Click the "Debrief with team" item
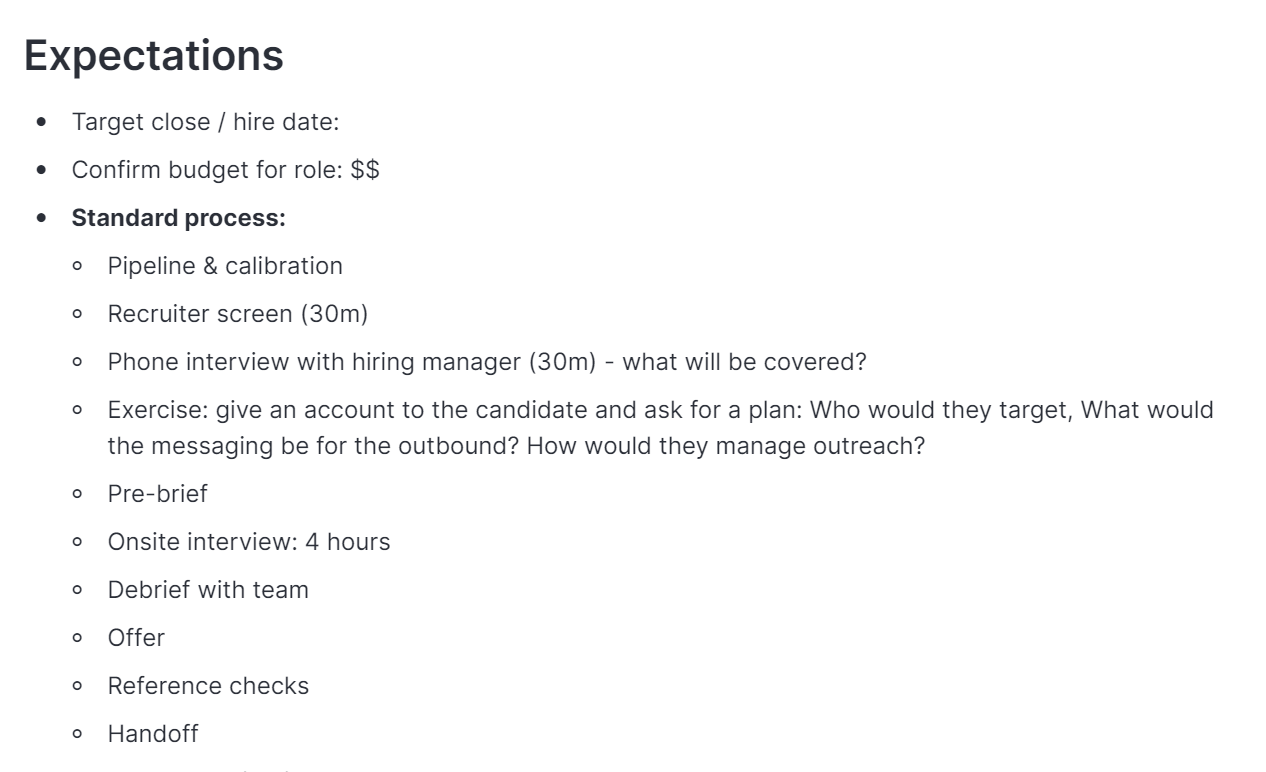The image size is (1266, 772). (208, 590)
